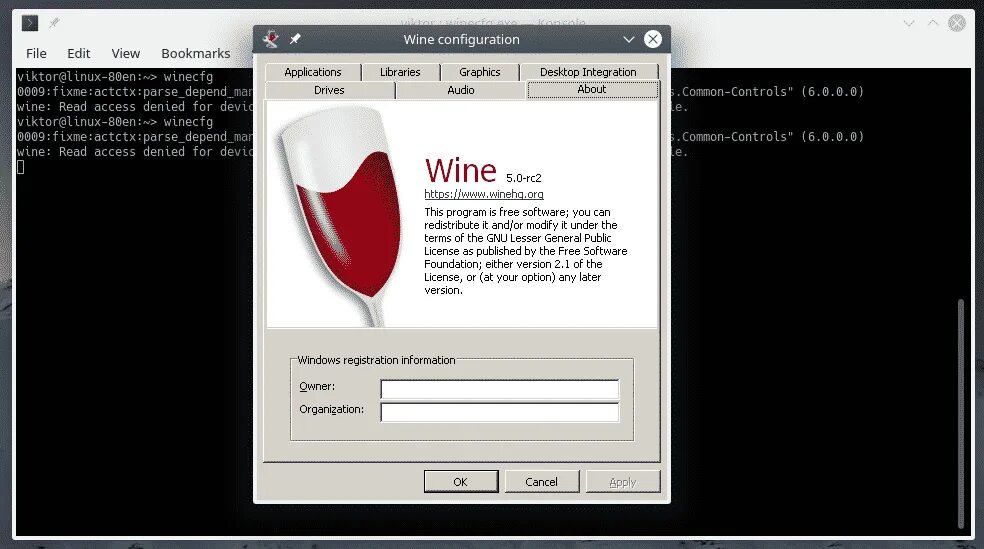The image size is (984, 549).
Task: Click the Konsole vertical scrollbar
Action: [960, 414]
